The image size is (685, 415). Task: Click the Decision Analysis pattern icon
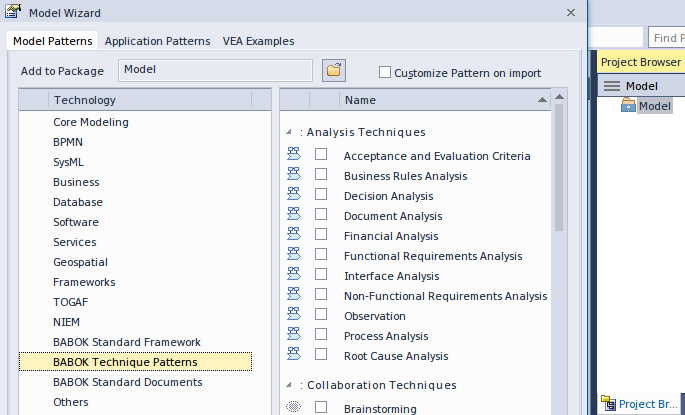tap(294, 194)
